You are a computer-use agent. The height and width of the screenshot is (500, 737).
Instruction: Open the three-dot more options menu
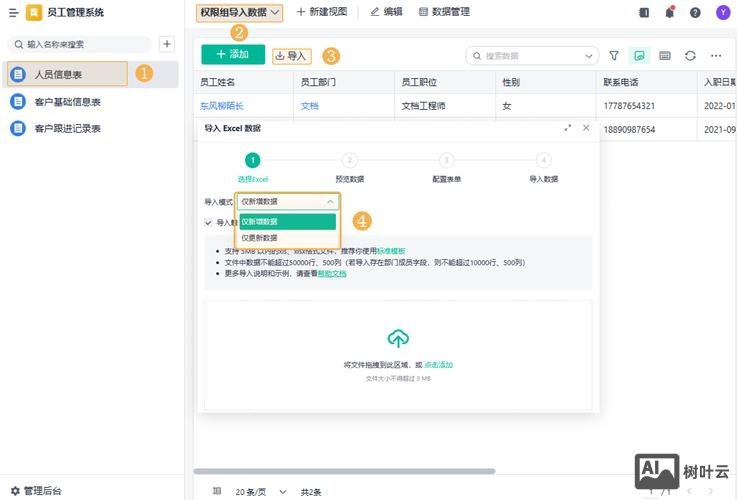click(716, 55)
